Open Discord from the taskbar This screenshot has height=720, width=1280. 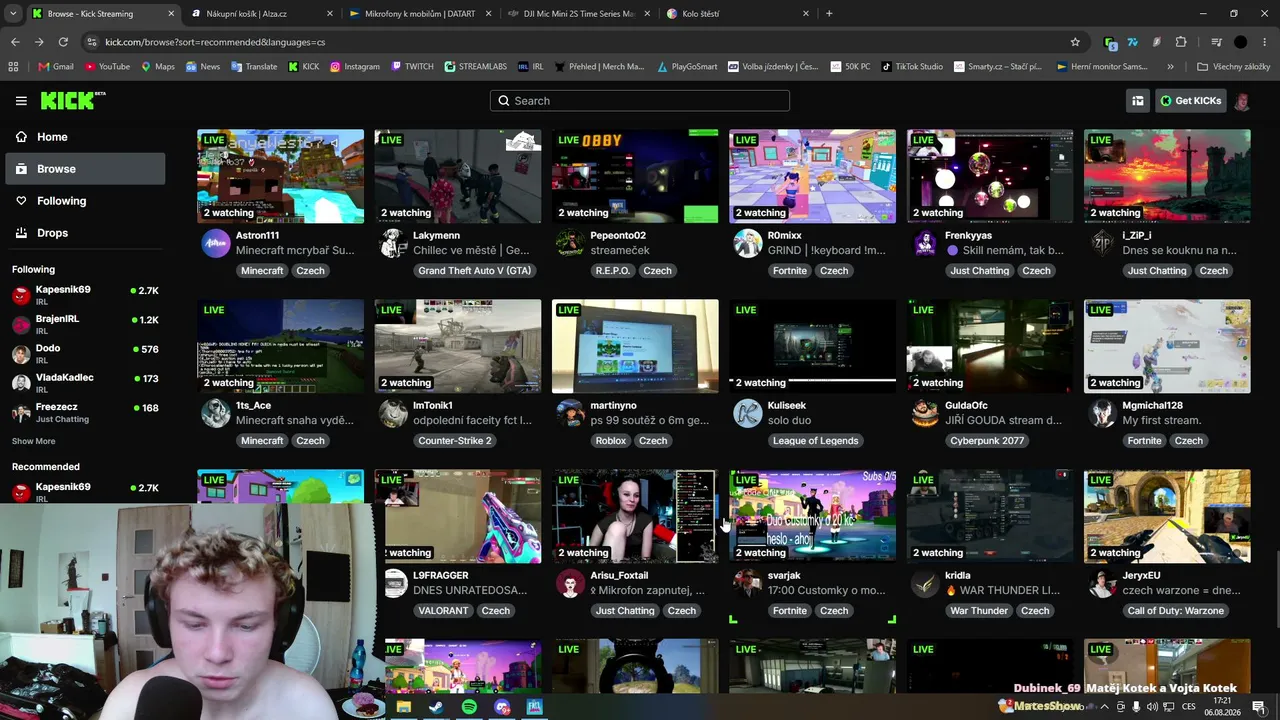502,707
